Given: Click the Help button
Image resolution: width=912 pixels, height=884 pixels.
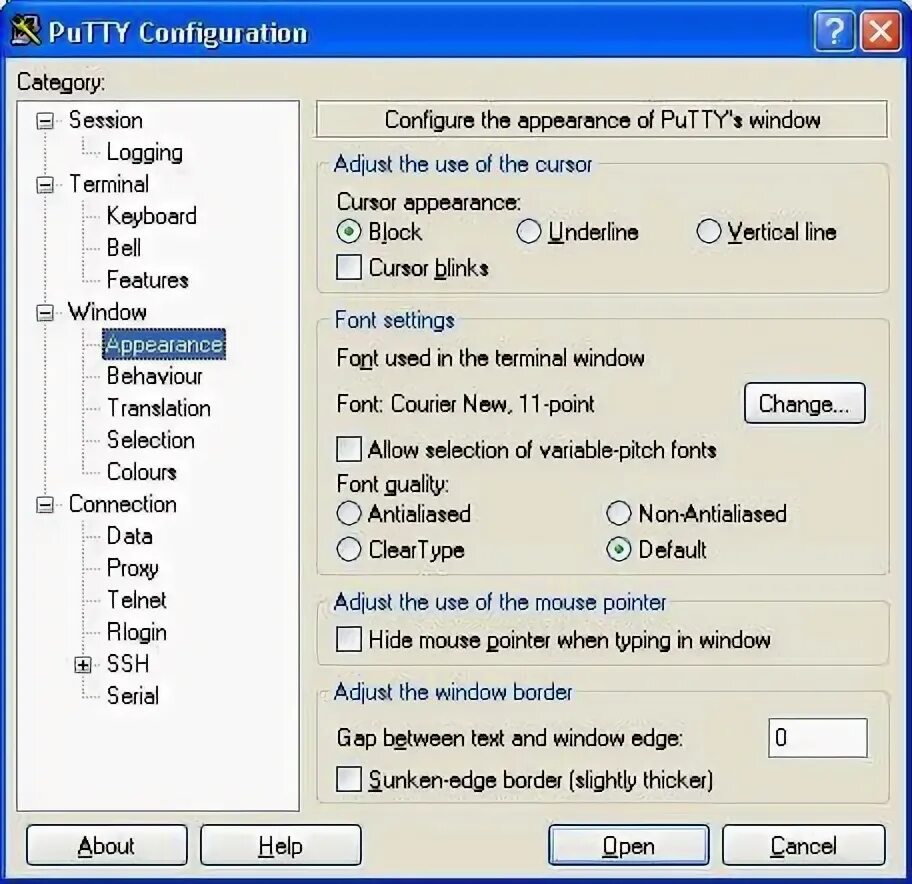Looking at the screenshot, I should [x=280, y=845].
